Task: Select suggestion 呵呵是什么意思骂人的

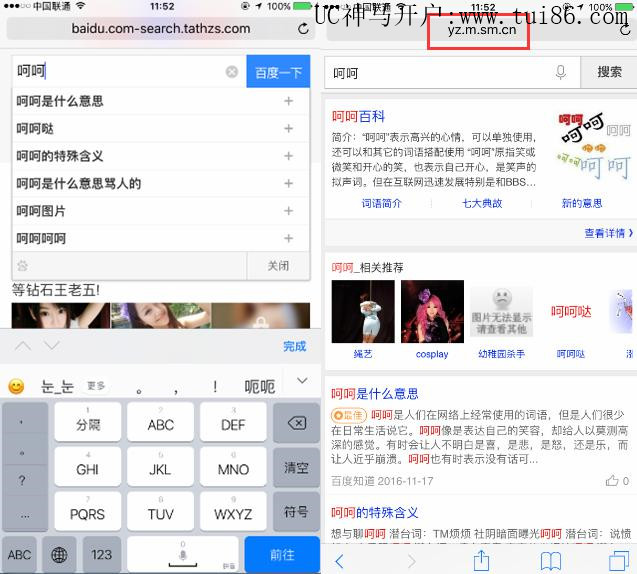Action: pyautogui.click(x=78, y=184)
